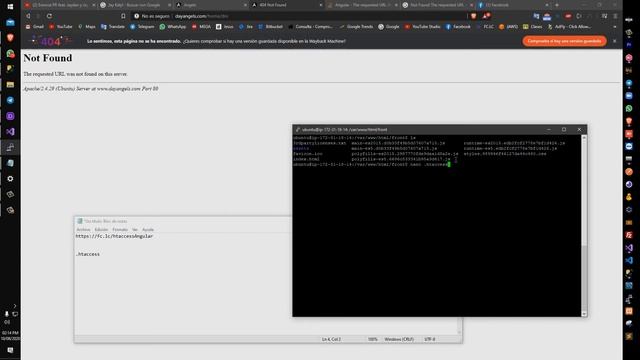
Task: Dismiss the Wayback Machine banner
Action: coord(614,41)
